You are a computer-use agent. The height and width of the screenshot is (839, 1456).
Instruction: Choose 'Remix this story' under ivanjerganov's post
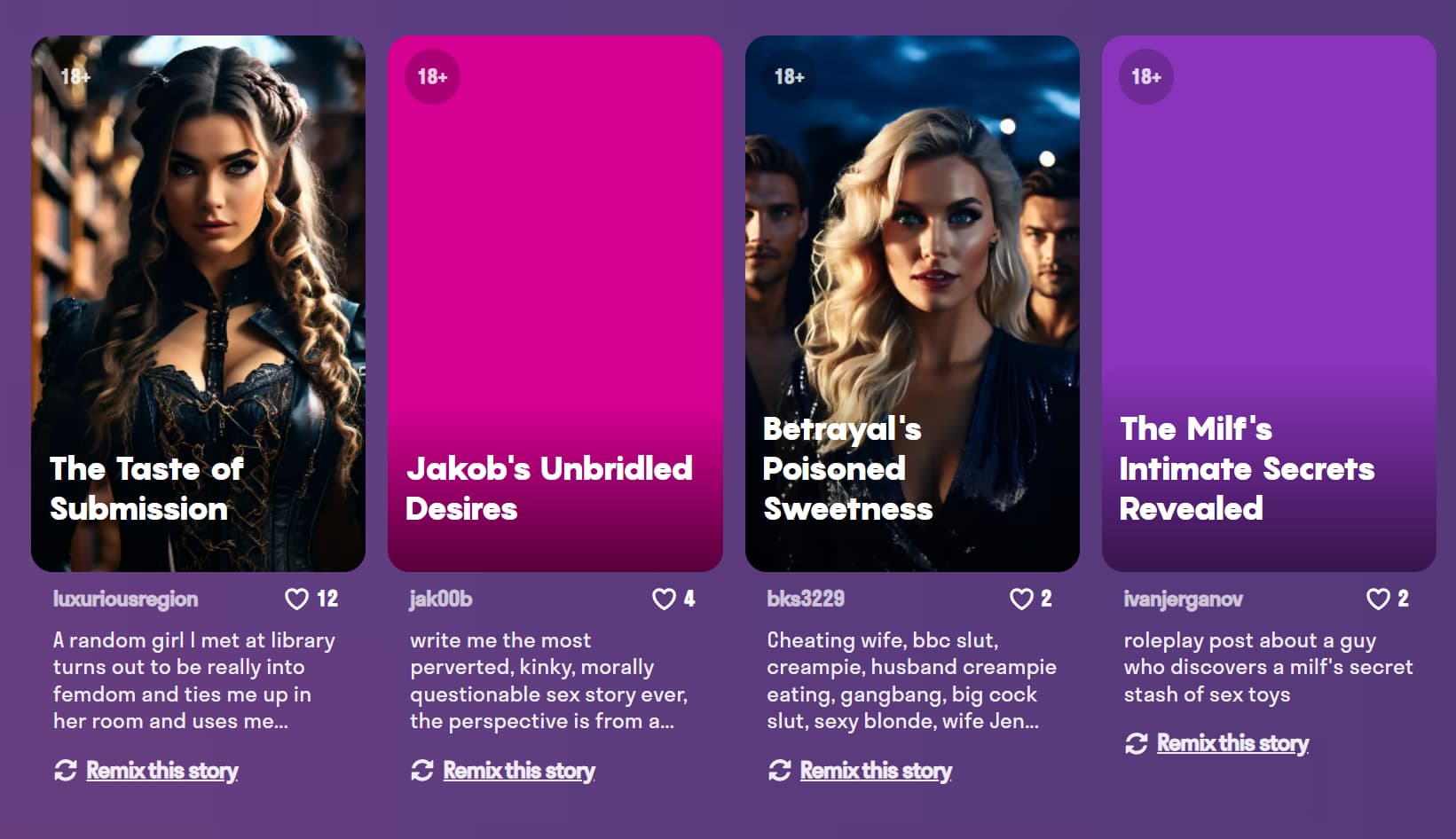pos(1233,743)
